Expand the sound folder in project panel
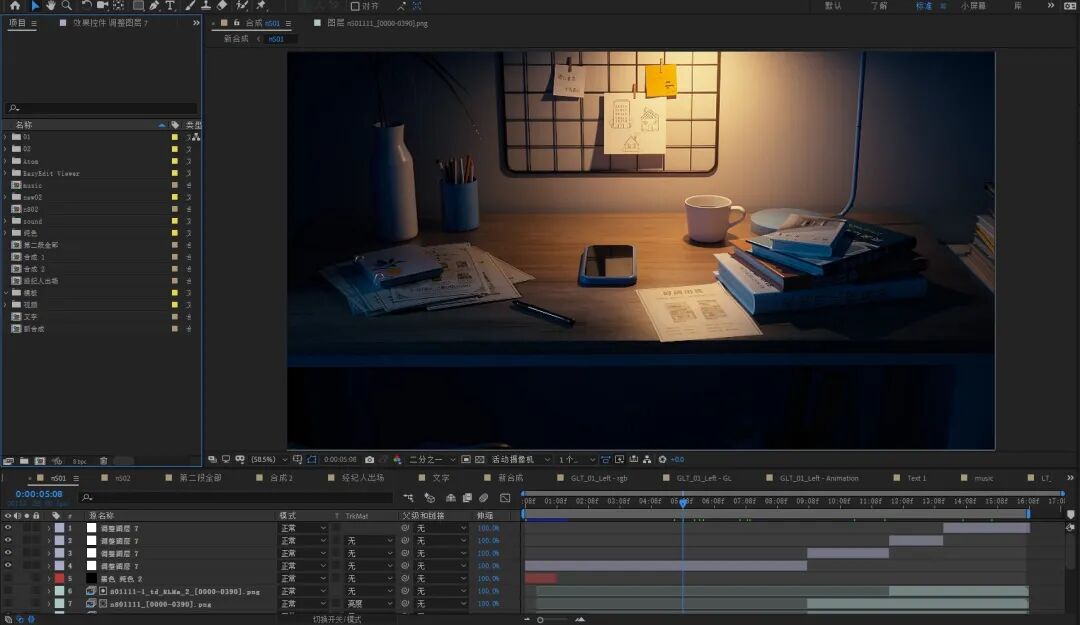This screenshot has width=1080, height=625. [6, 221]
